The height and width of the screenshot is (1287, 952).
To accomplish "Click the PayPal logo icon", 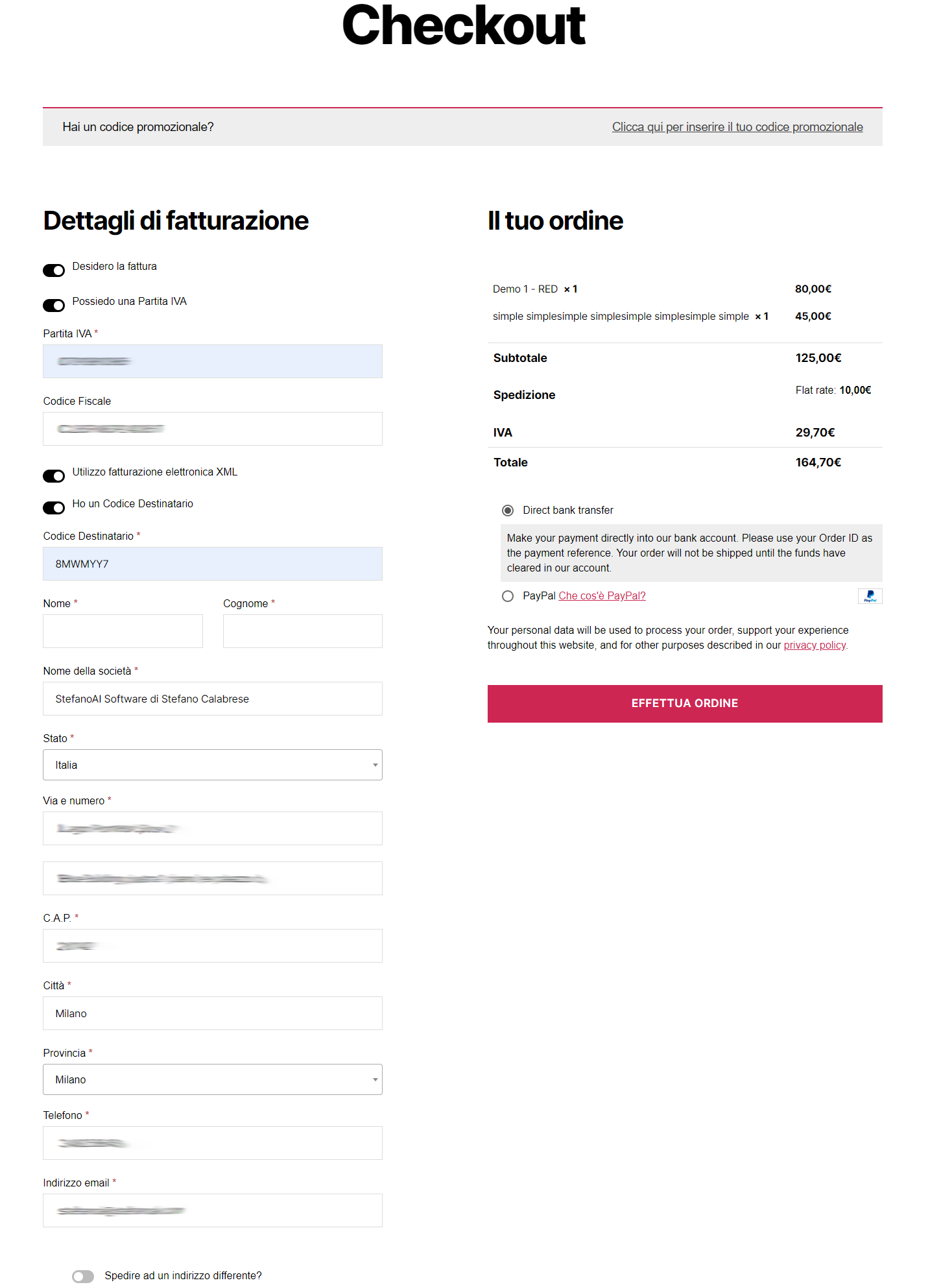I will tap(870, 595).
